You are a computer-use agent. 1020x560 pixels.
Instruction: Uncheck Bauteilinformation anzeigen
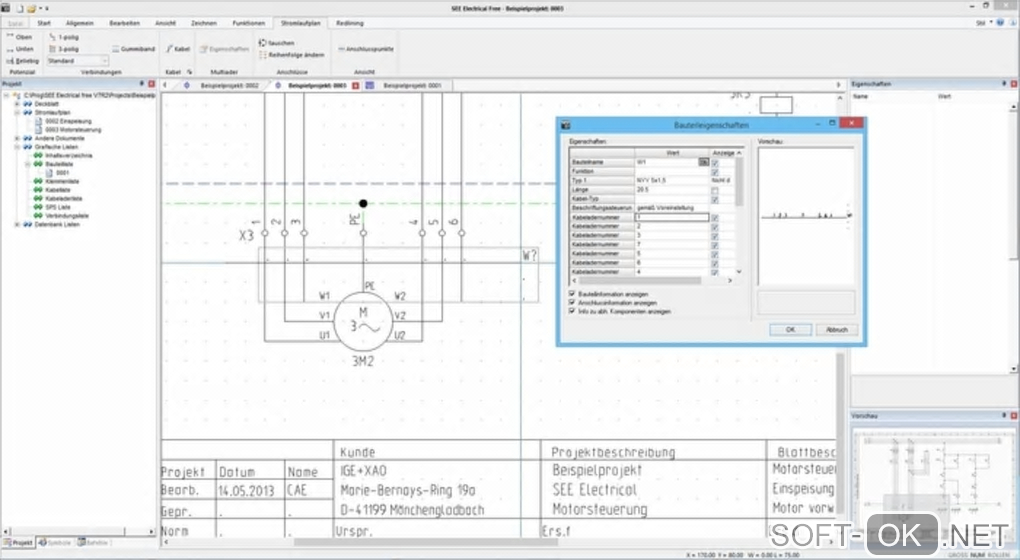tap(572, 294)
